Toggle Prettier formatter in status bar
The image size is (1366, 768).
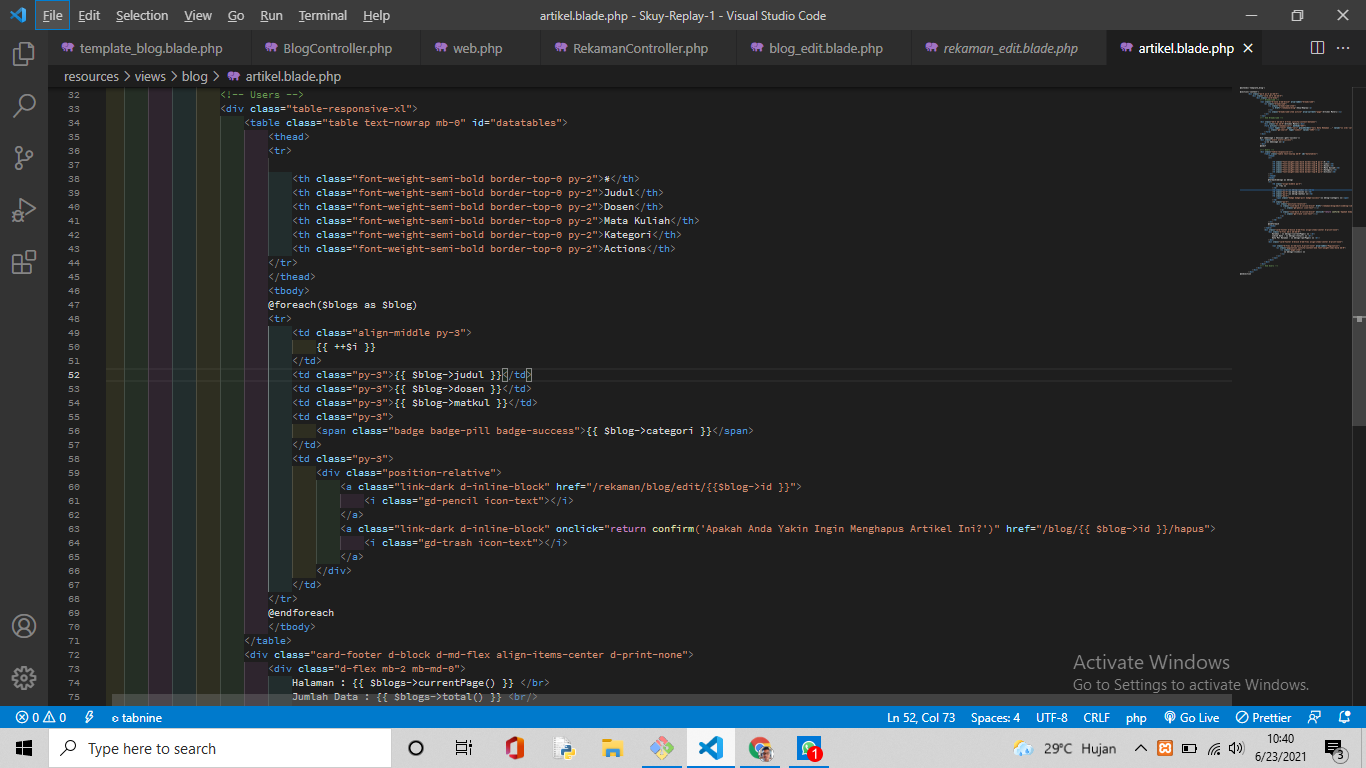(x=1264, y=718)
